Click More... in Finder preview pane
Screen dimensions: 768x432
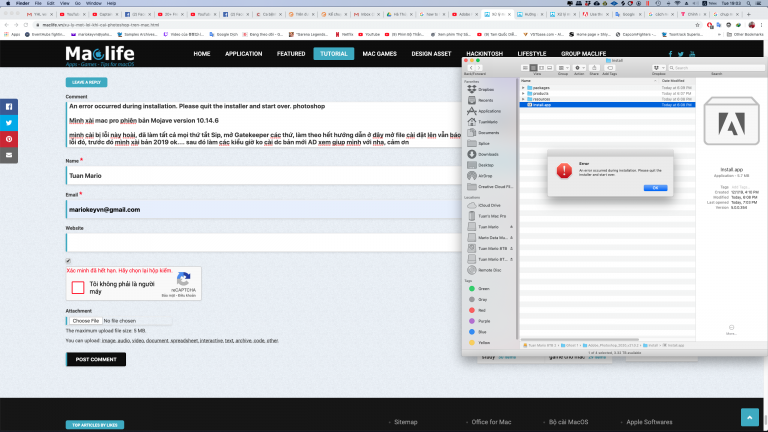731,330
